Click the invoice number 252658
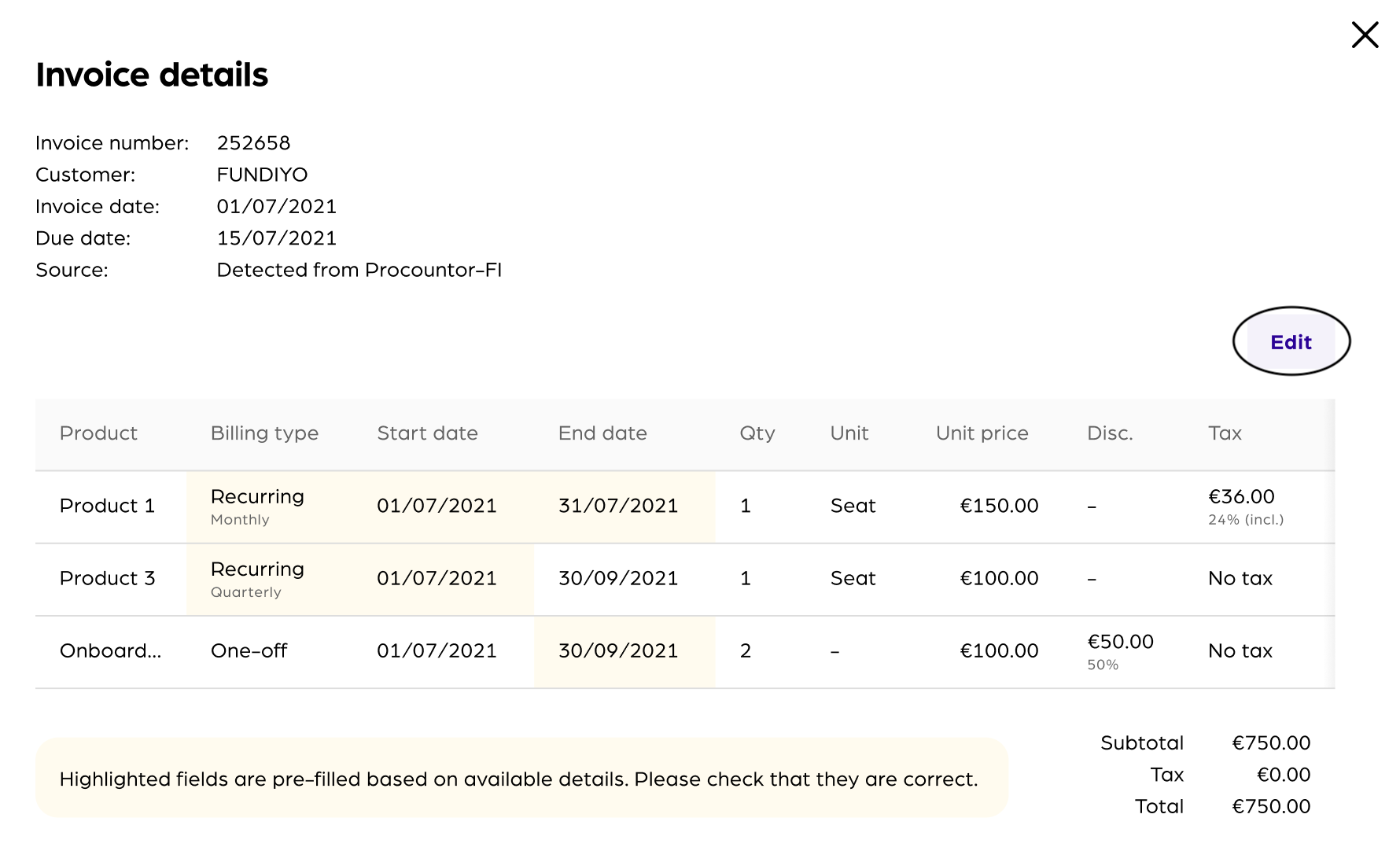 point(253,143)
